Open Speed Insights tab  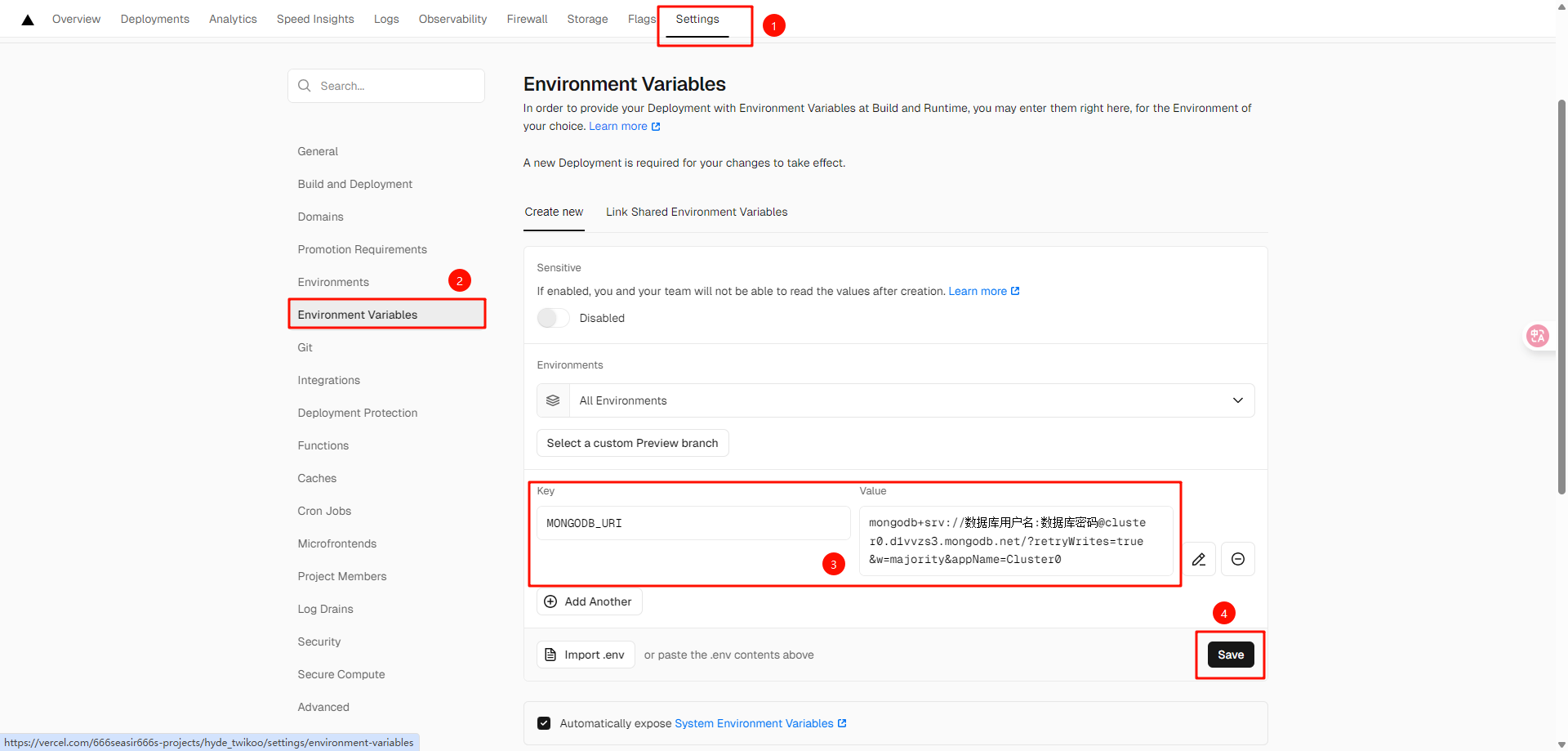coord(315,19)
